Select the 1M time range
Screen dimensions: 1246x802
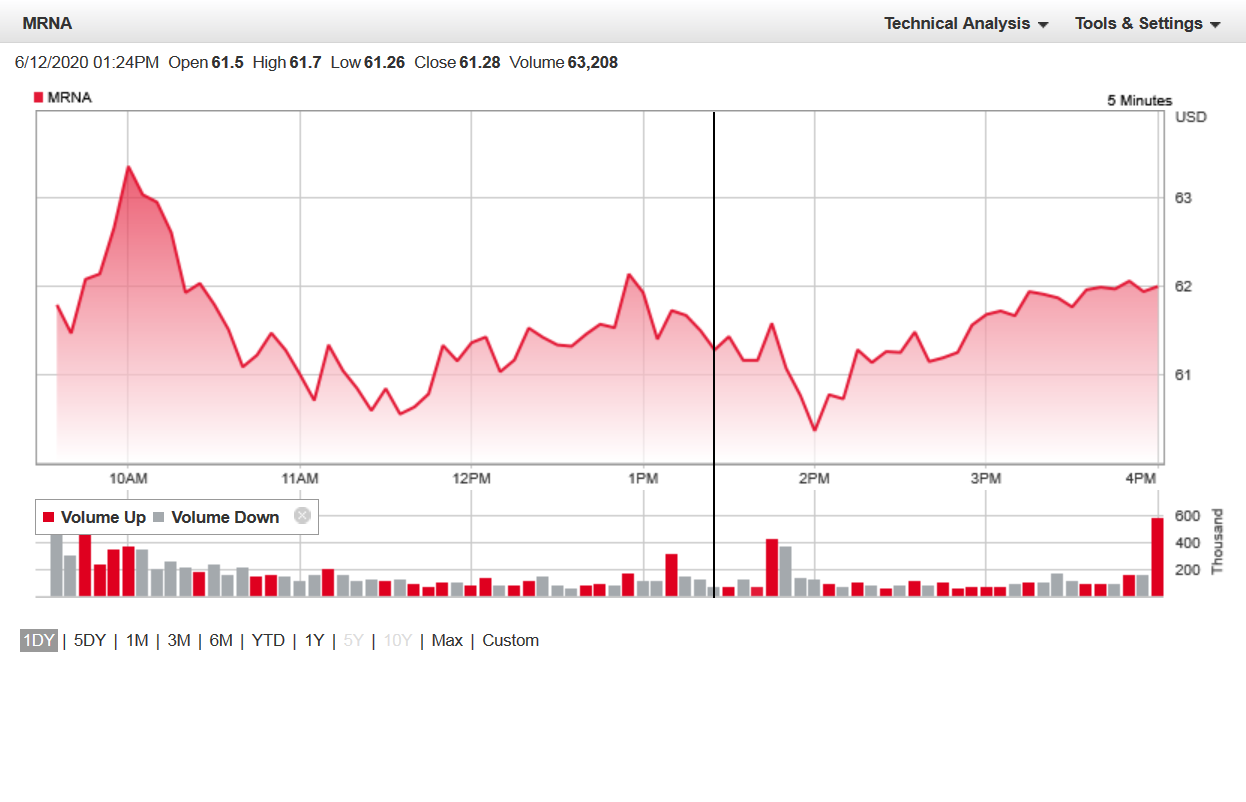[137, 641]
